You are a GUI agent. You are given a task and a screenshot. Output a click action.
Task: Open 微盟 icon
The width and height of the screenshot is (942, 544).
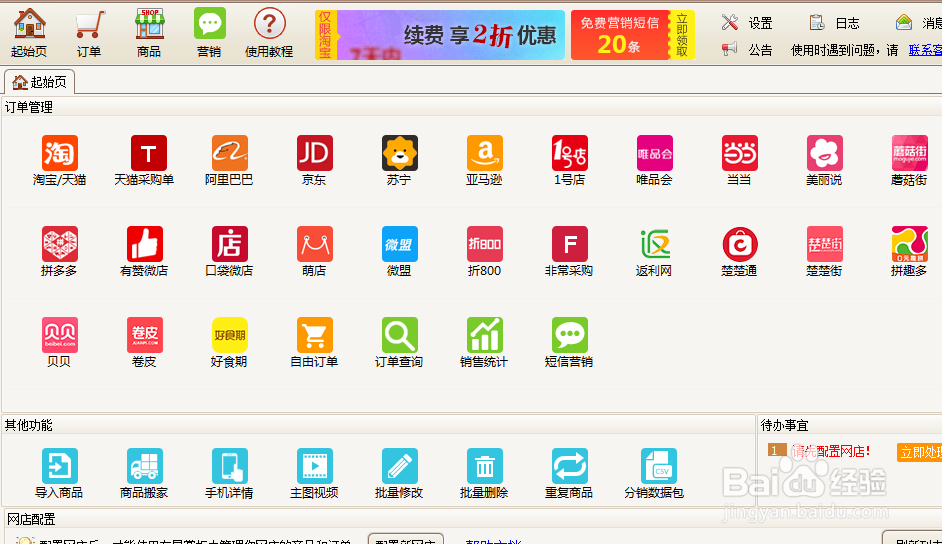pyautogui.click(x=400, y=252)
